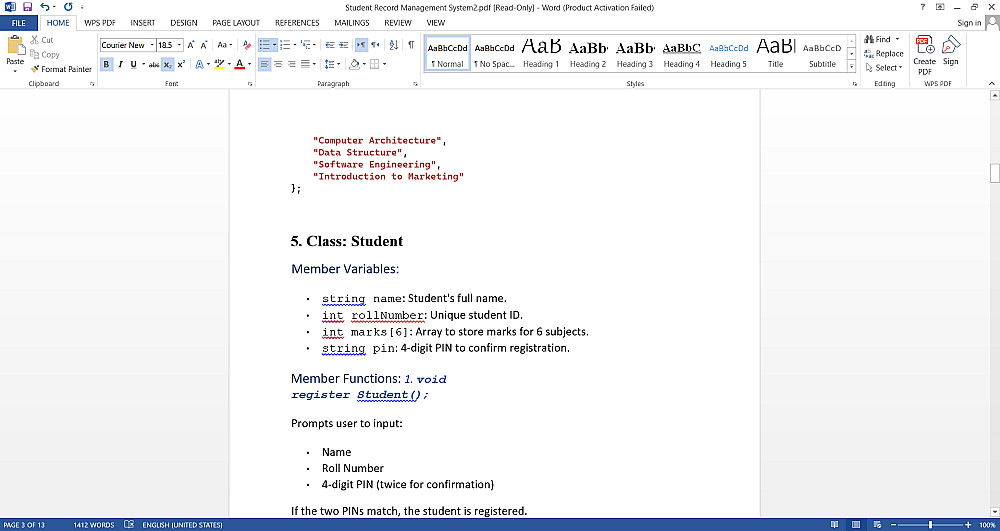Click the 1412 WORDS counter
The width and height of the screenshot is (1000, 531).
point(94,525)
